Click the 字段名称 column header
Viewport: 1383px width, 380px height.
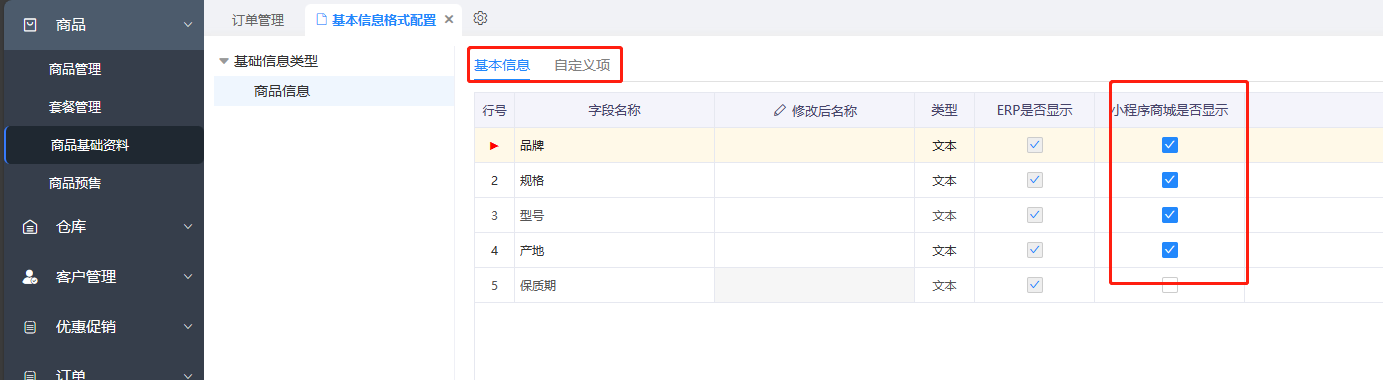(614, 110)
